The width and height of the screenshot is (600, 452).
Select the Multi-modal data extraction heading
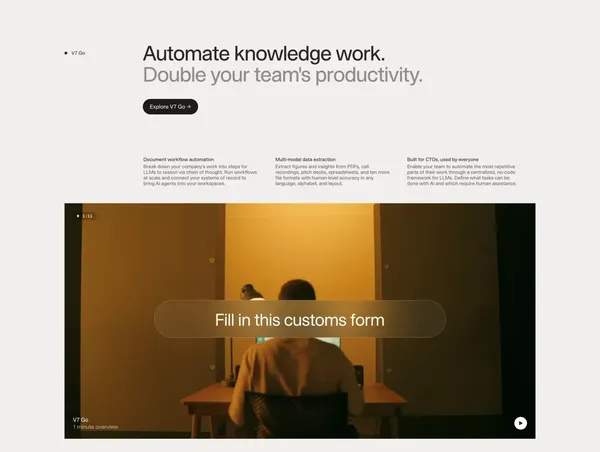305,159
